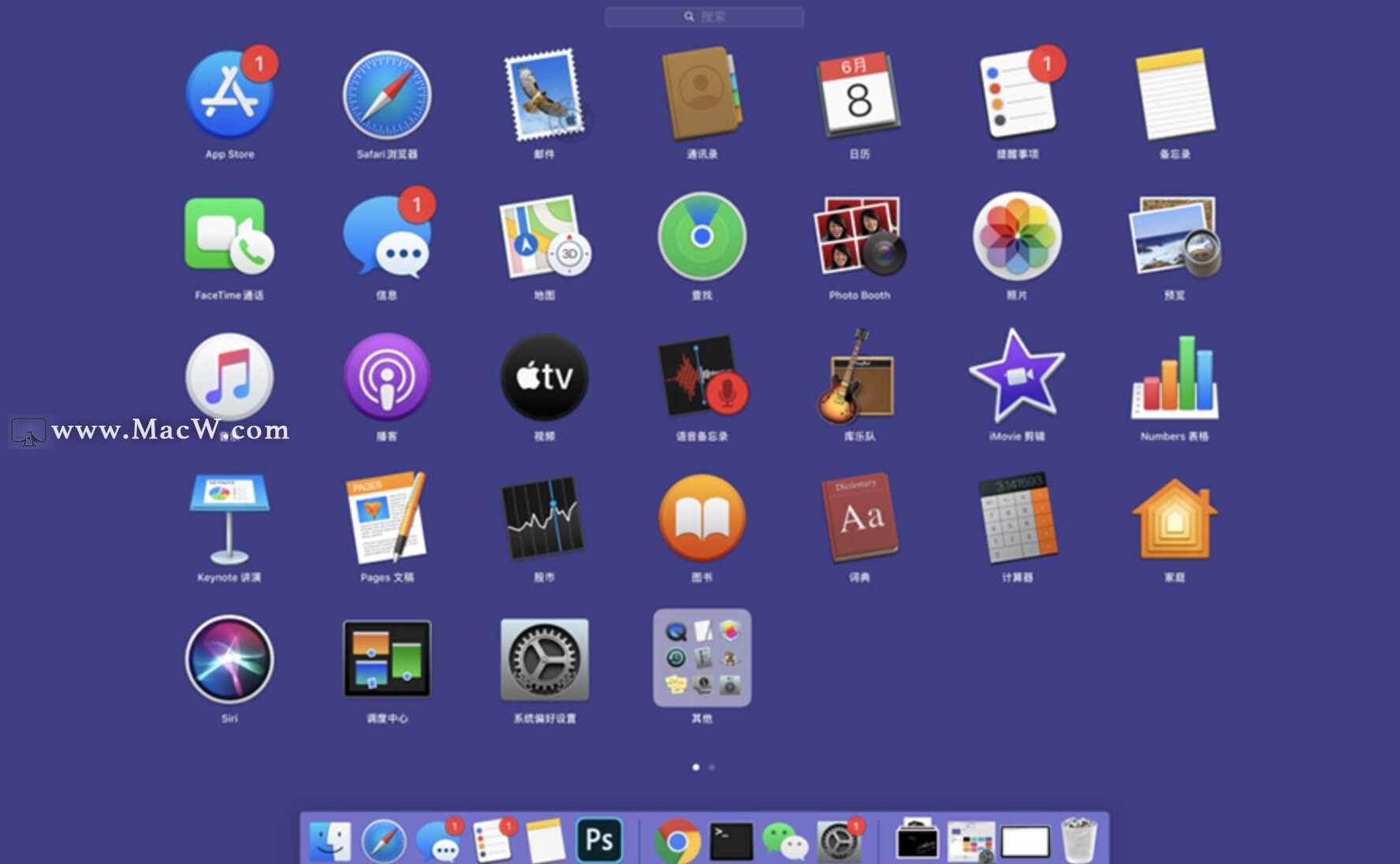Restore the dark minimized window in Dock
The width and height of the screenshot is (1400, 864).
click(917, 840)
